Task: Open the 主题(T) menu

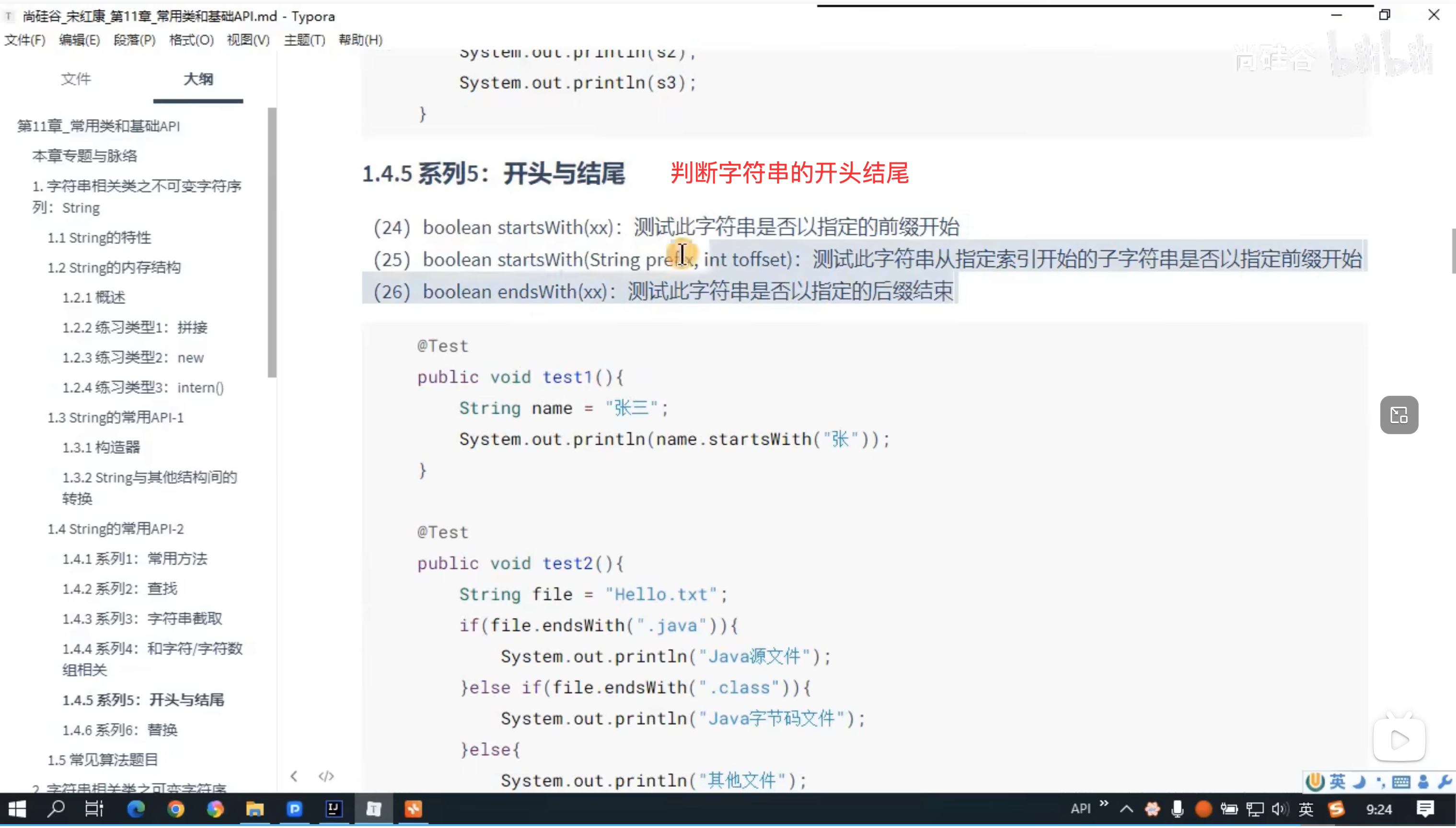Action: [x=304, y=40]
